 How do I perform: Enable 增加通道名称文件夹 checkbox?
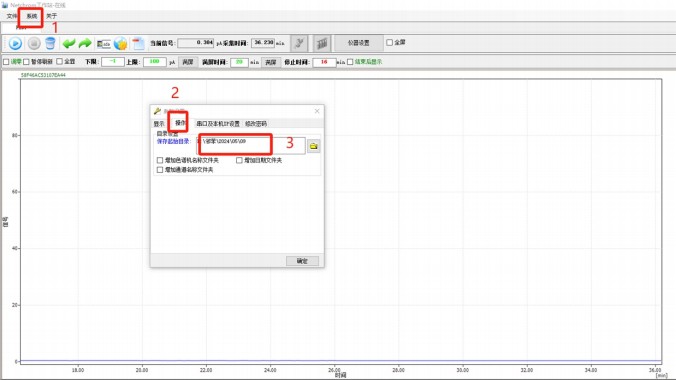pos(160,170)
